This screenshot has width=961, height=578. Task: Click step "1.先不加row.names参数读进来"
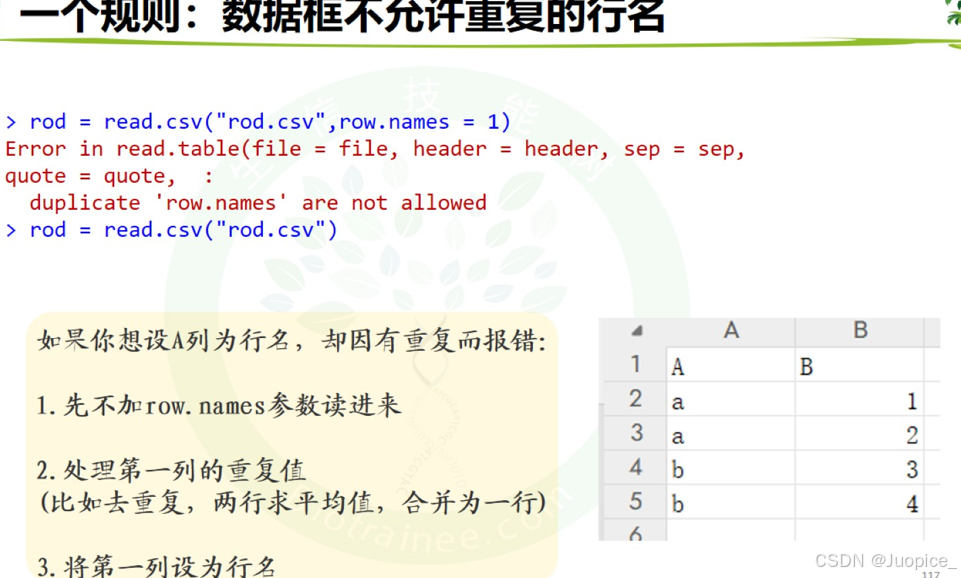point(219,406)
